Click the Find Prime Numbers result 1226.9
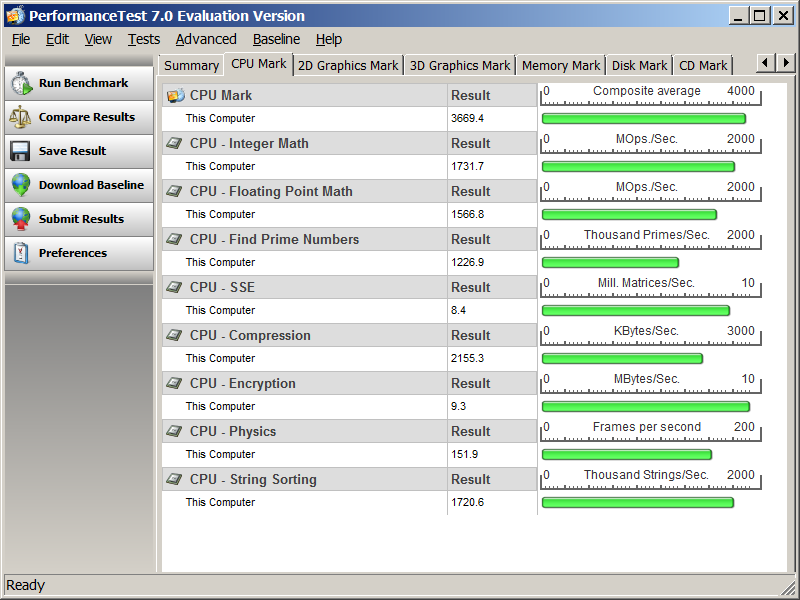The height and width of the screenshot is (600, 800). tap(467, 262)
